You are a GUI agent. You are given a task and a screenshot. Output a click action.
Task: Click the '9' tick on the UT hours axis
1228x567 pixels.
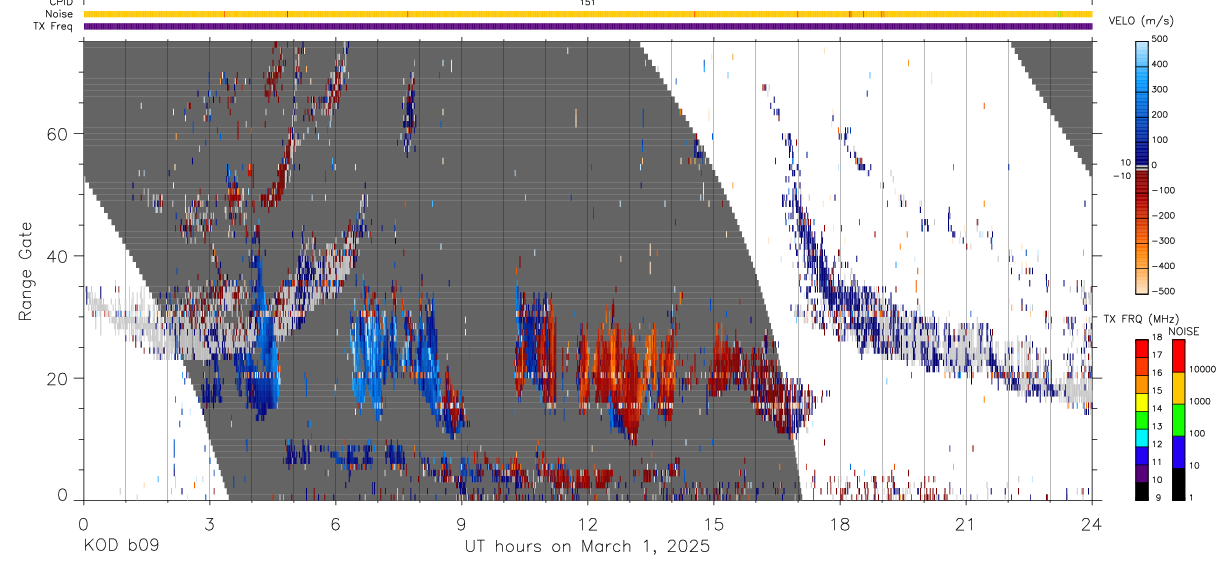(x=461, y=523)
